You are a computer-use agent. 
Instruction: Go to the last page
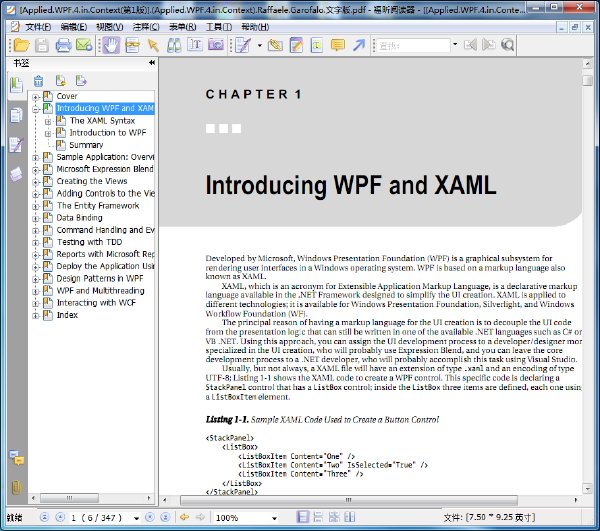(x=165, y=517)
